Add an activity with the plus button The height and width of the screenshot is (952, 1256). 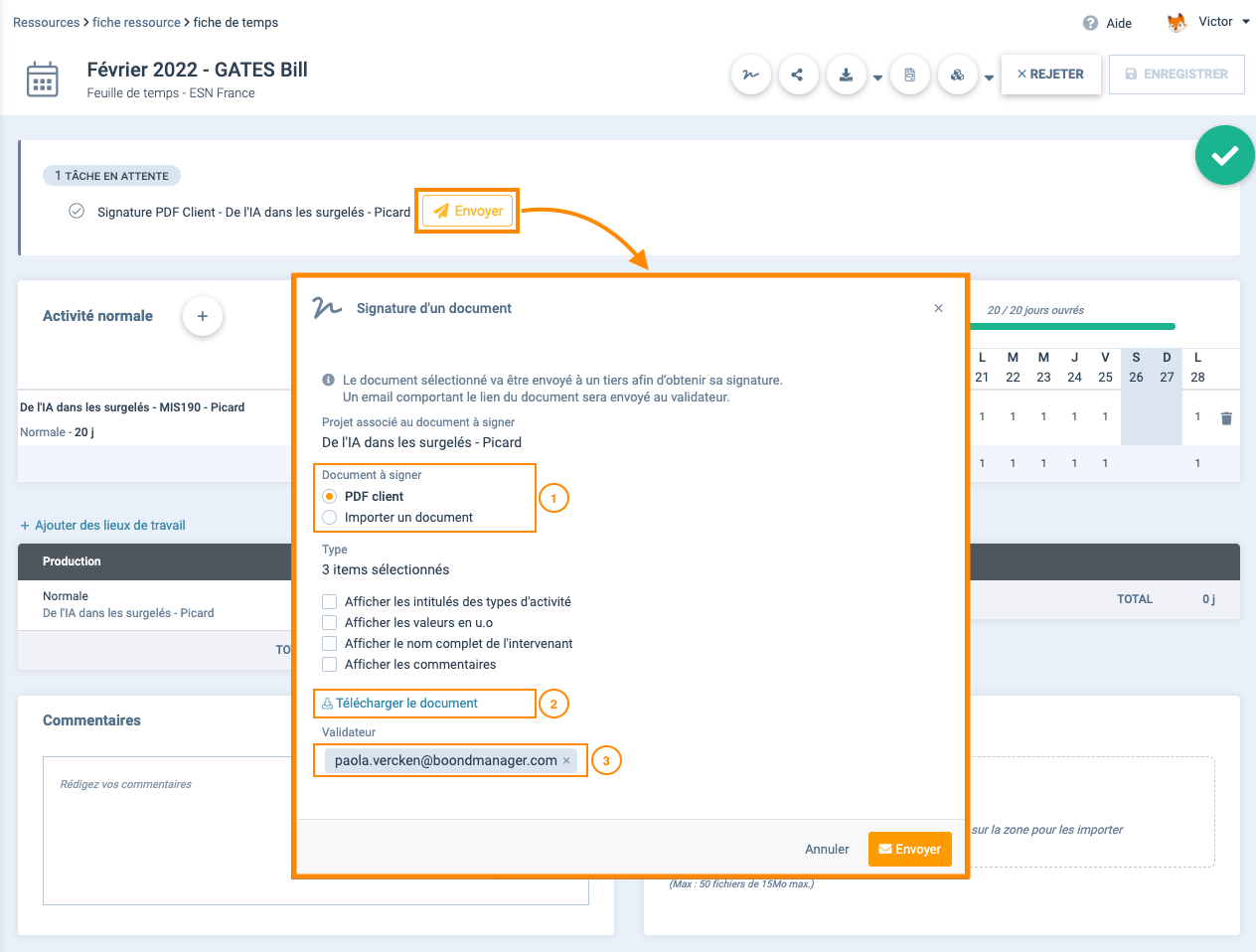coord(203,316)
